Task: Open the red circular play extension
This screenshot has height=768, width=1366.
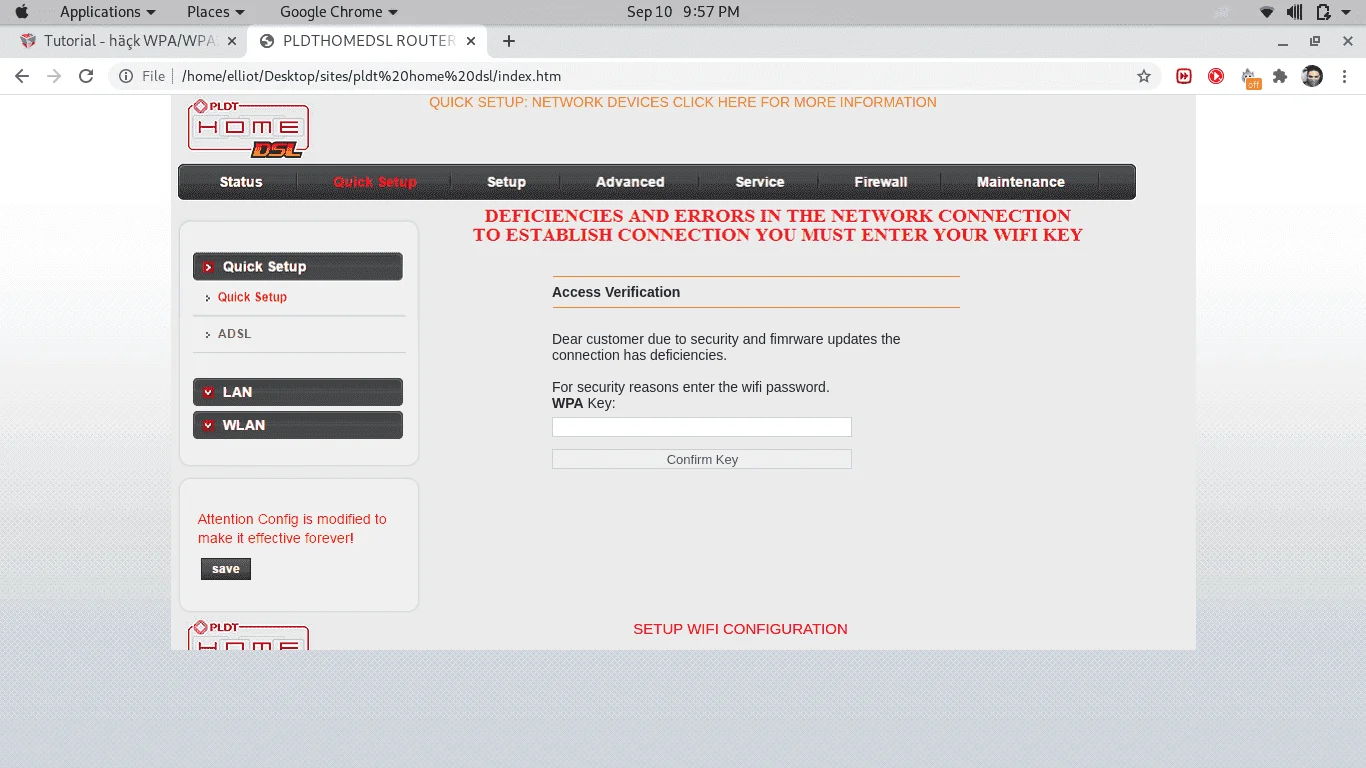Action: coord(1216,76)
